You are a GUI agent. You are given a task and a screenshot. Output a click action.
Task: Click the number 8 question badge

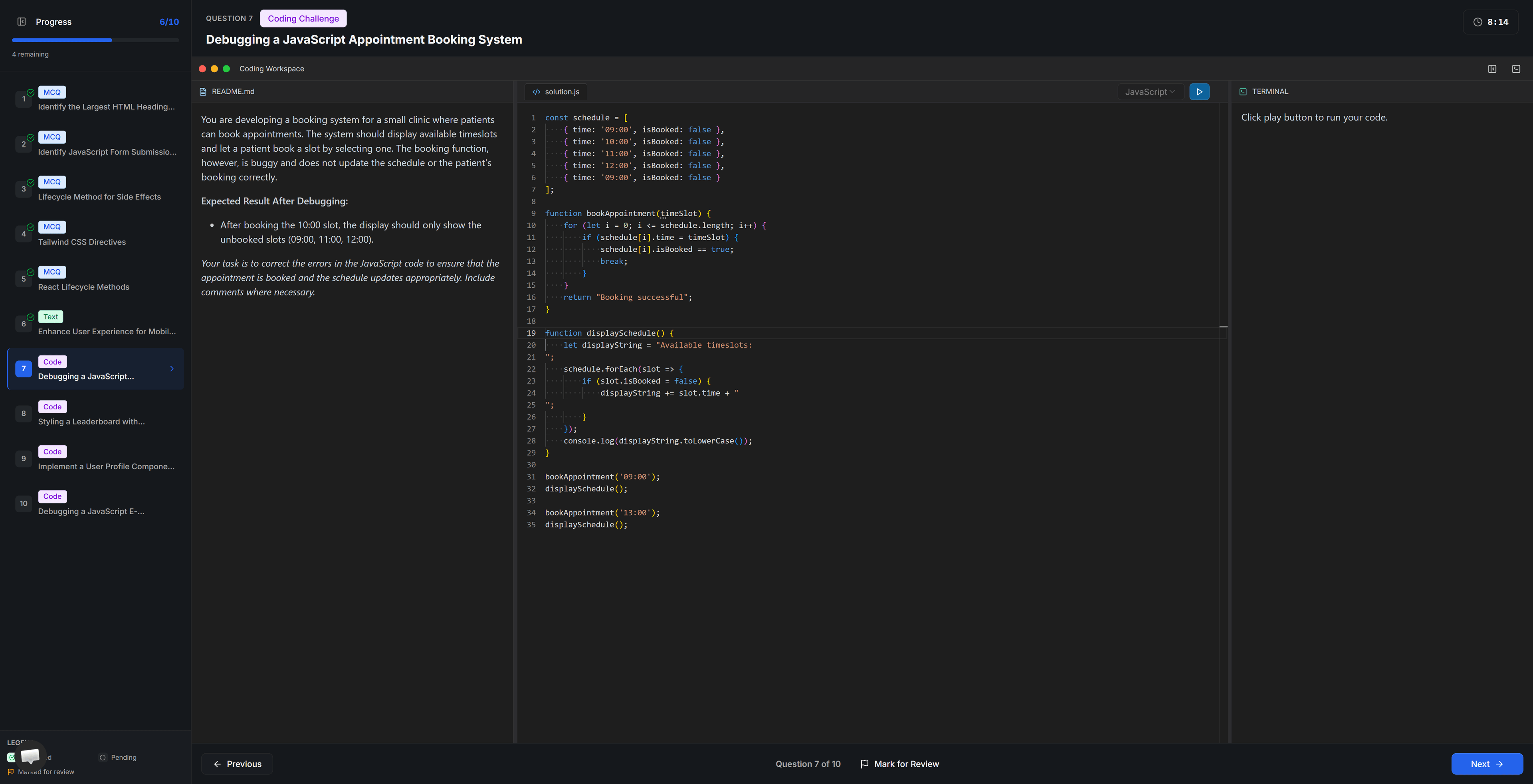pyautogui.click(x=24, y=413)
